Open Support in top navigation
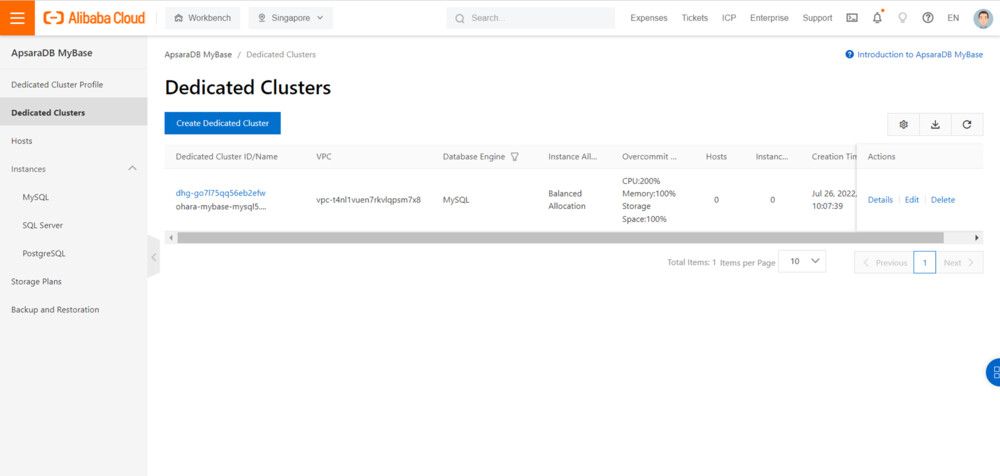The width and height of the screenshot is (1000, 476). [817, 18]
